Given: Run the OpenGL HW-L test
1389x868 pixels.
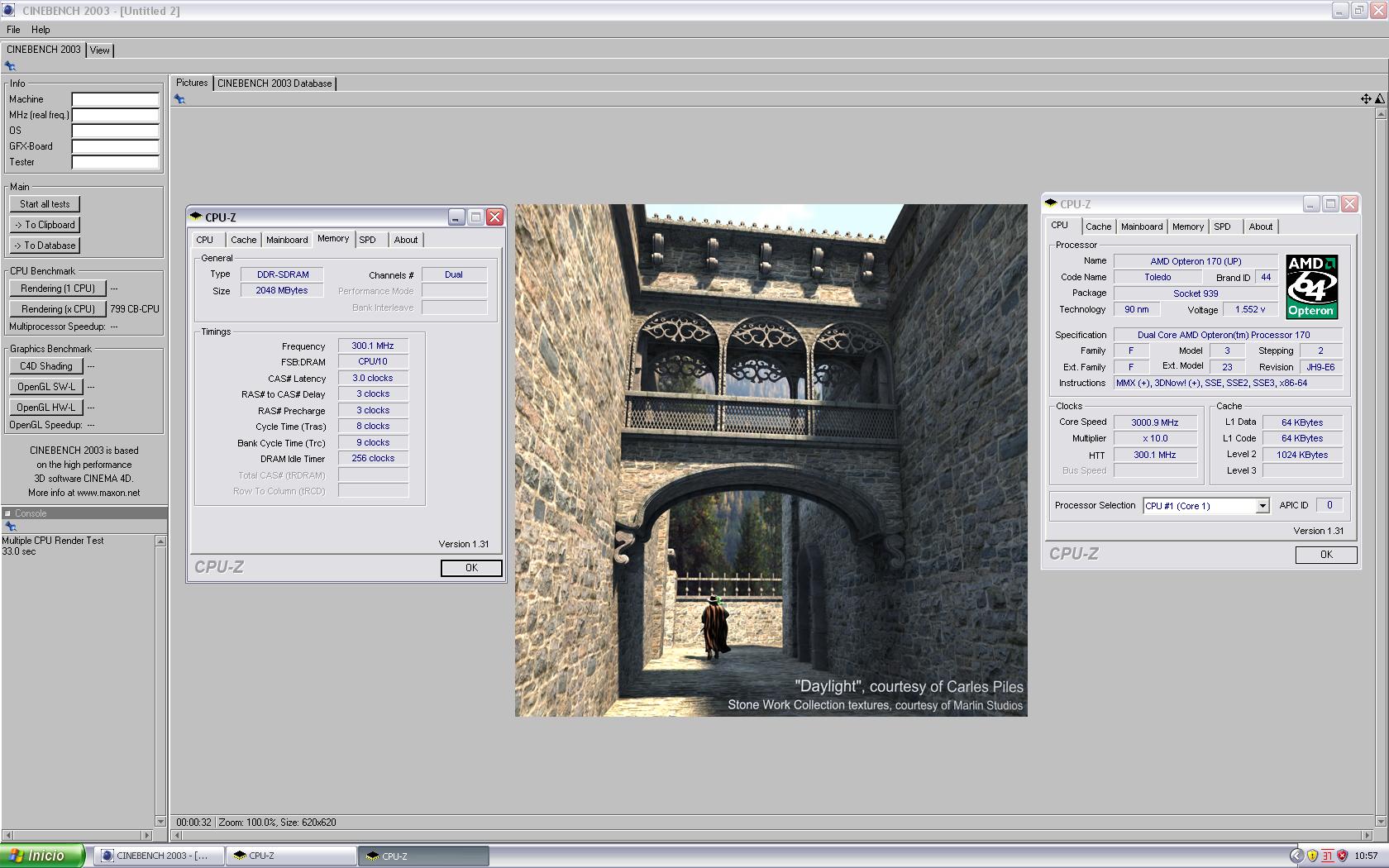Looking at the screenshot, I should coord(46,408).
